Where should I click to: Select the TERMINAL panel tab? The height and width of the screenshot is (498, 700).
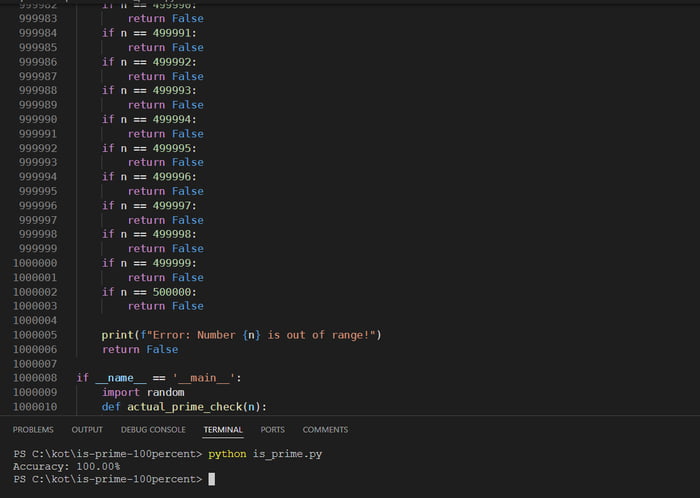click(223, 430)
